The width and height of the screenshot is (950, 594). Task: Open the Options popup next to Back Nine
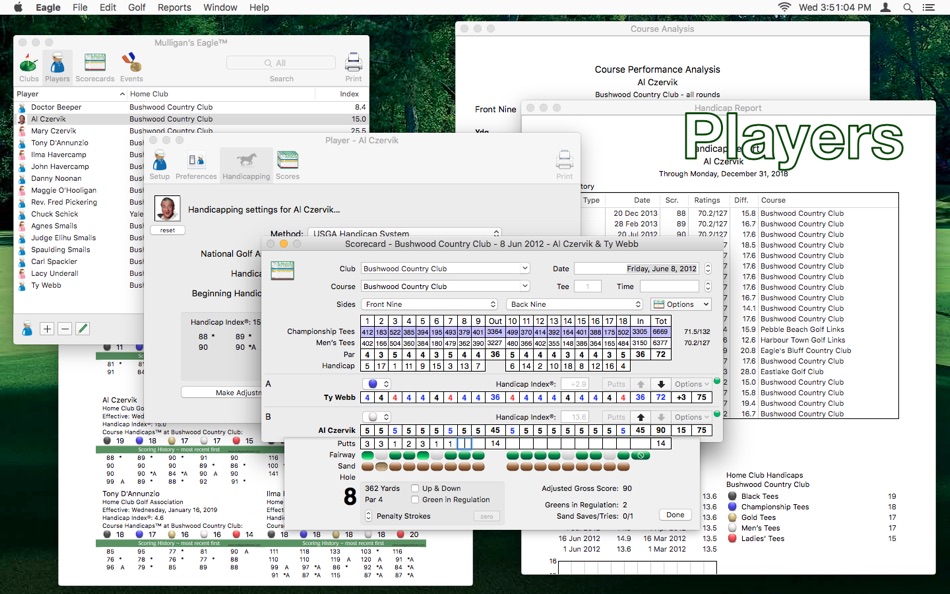coord(681,303)
